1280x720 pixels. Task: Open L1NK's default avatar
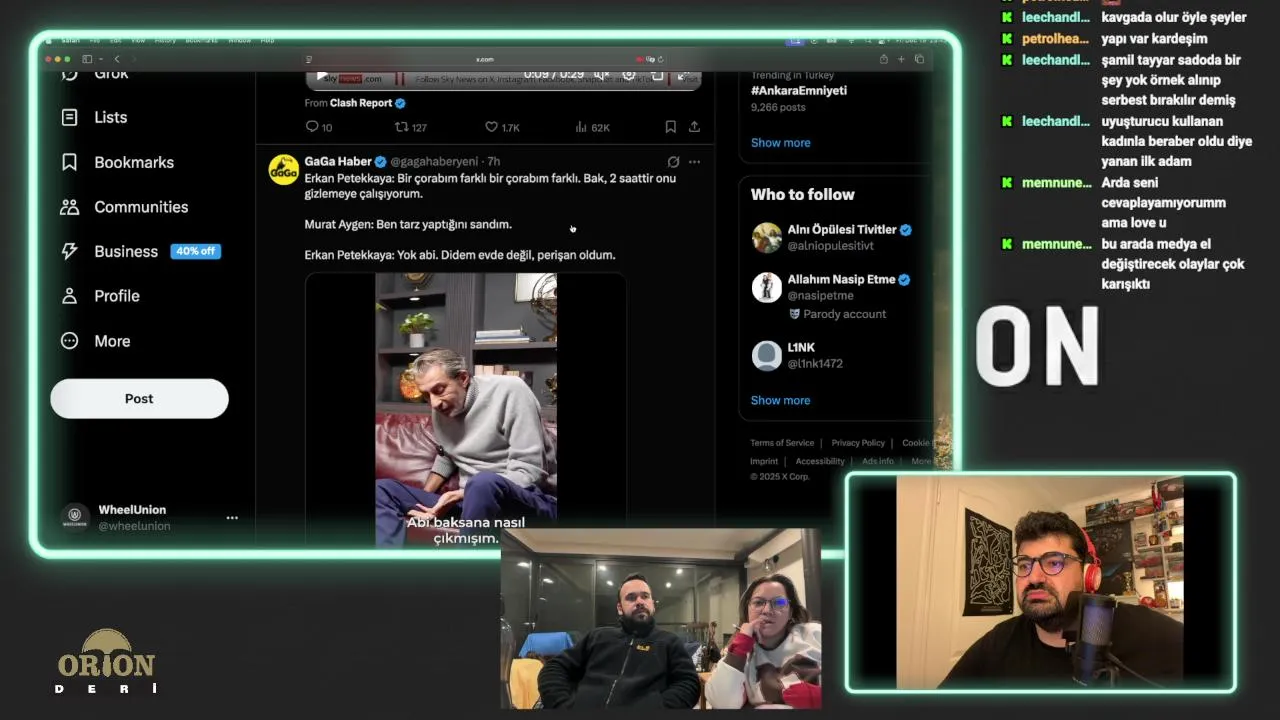(x=767, y=355)
